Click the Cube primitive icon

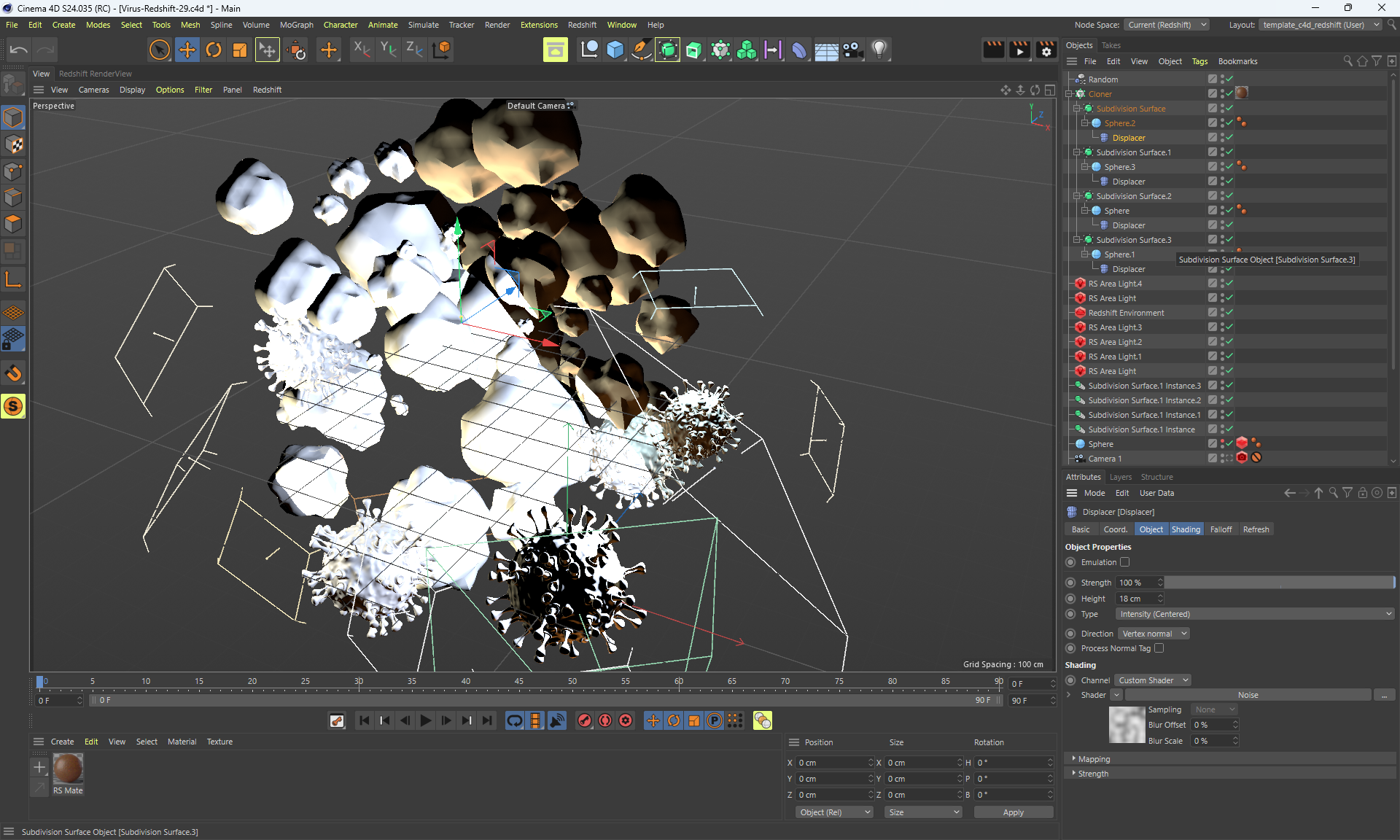point(615,50)
